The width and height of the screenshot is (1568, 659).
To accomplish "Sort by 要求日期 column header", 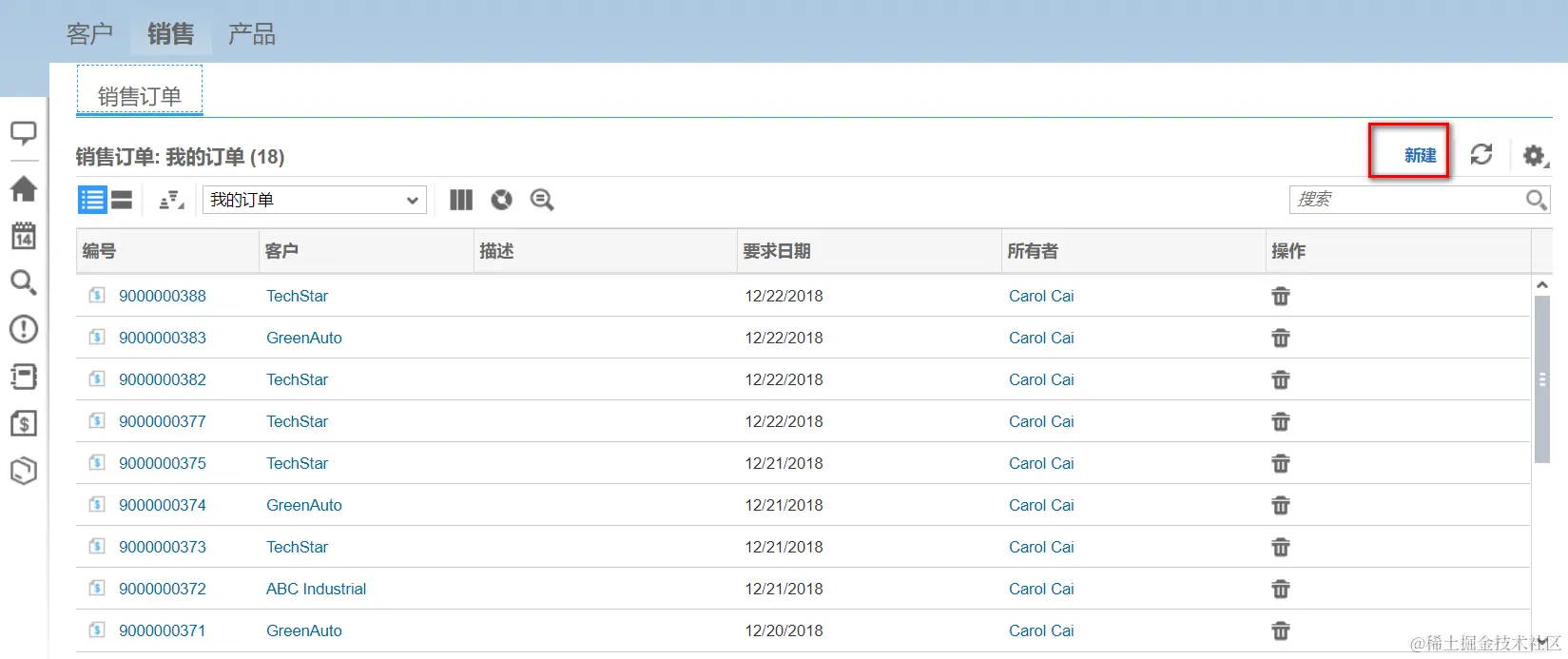I will [777, 251].
